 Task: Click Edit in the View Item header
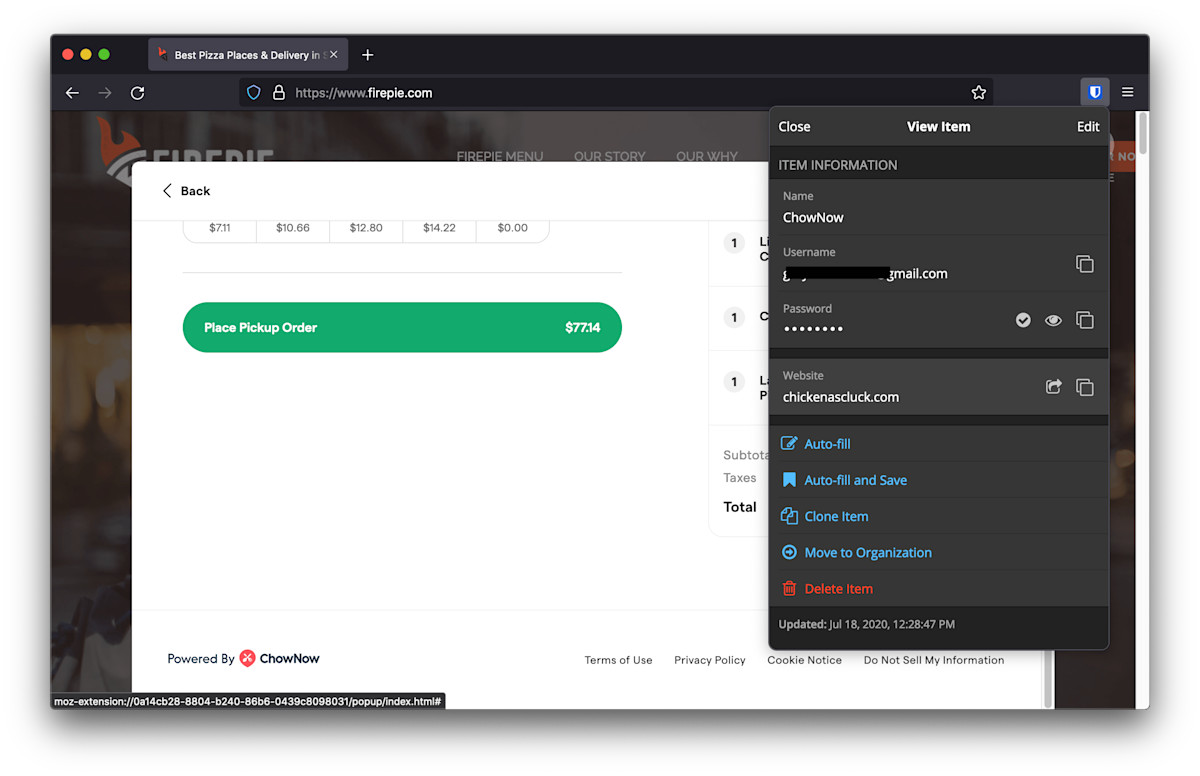click(1087, 127)
